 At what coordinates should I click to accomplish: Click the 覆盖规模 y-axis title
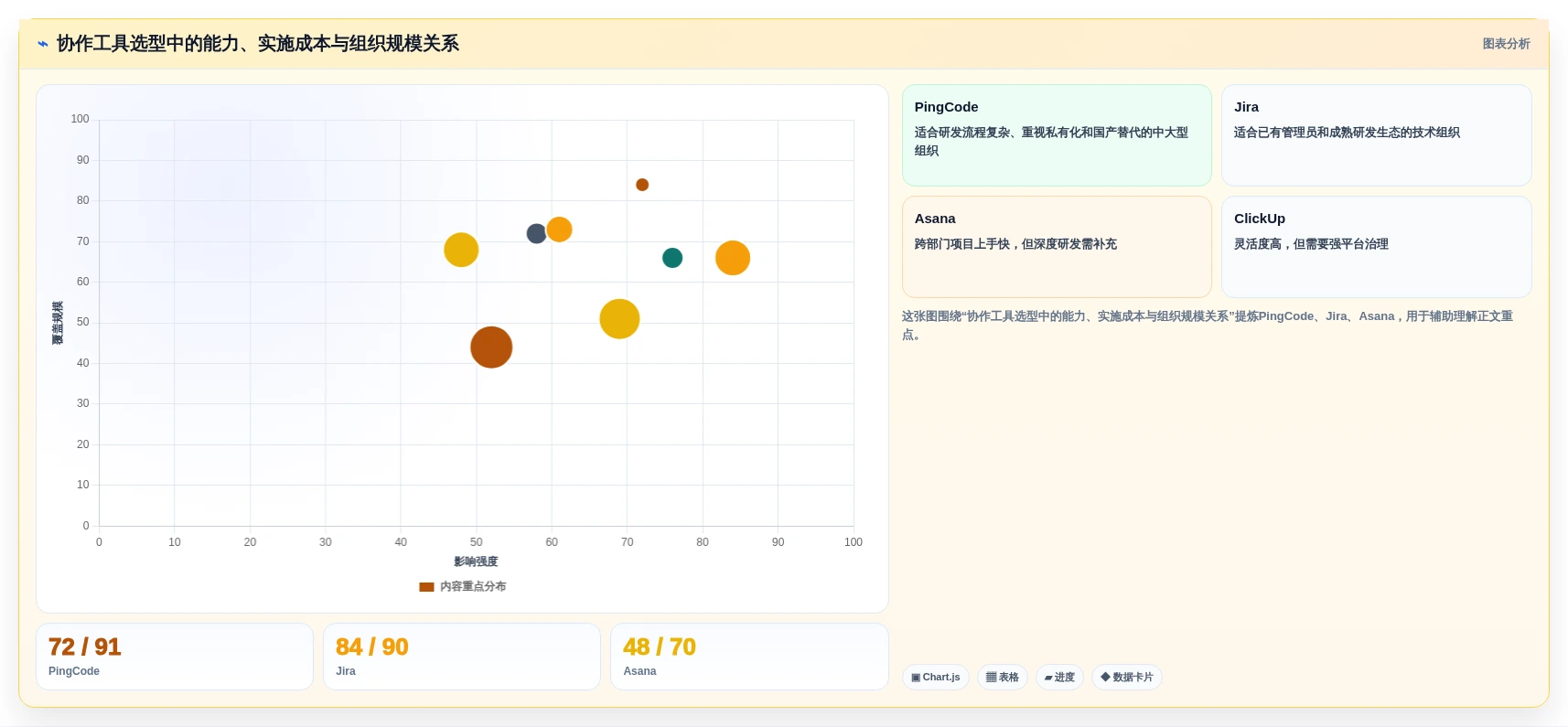pos(58,323)
